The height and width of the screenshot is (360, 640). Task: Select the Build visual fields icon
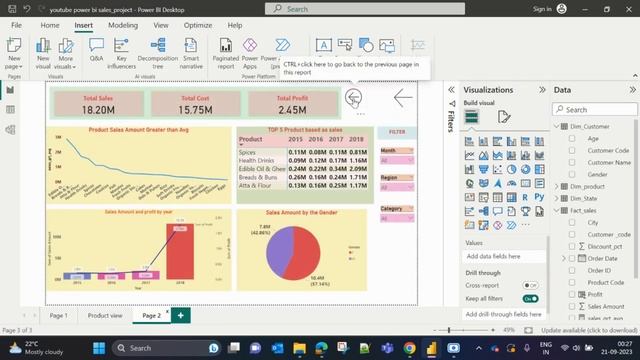coord(471,117)
